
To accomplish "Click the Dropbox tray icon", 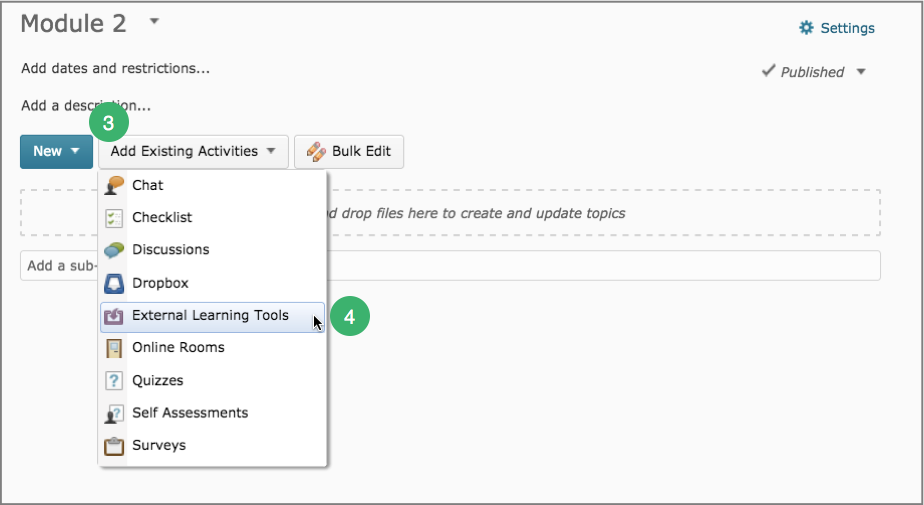I will 114,283.
